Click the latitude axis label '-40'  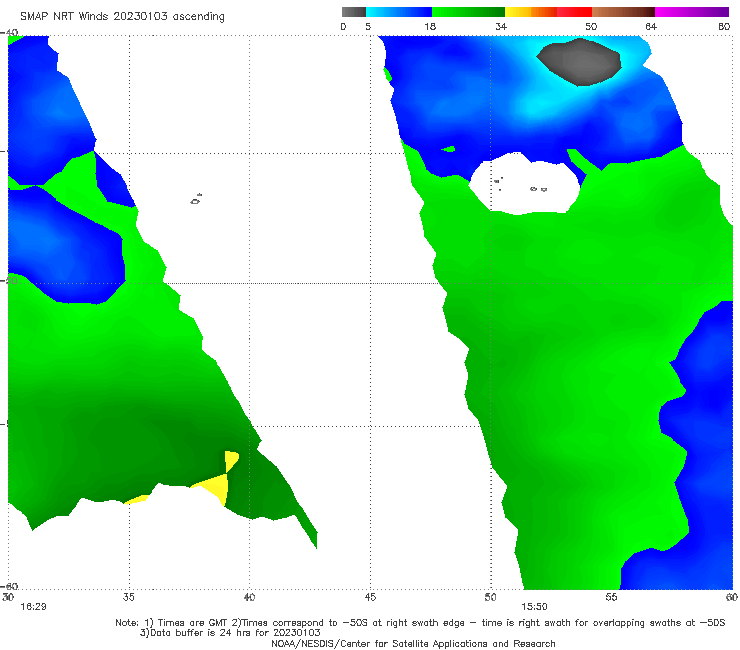(9, 33)
